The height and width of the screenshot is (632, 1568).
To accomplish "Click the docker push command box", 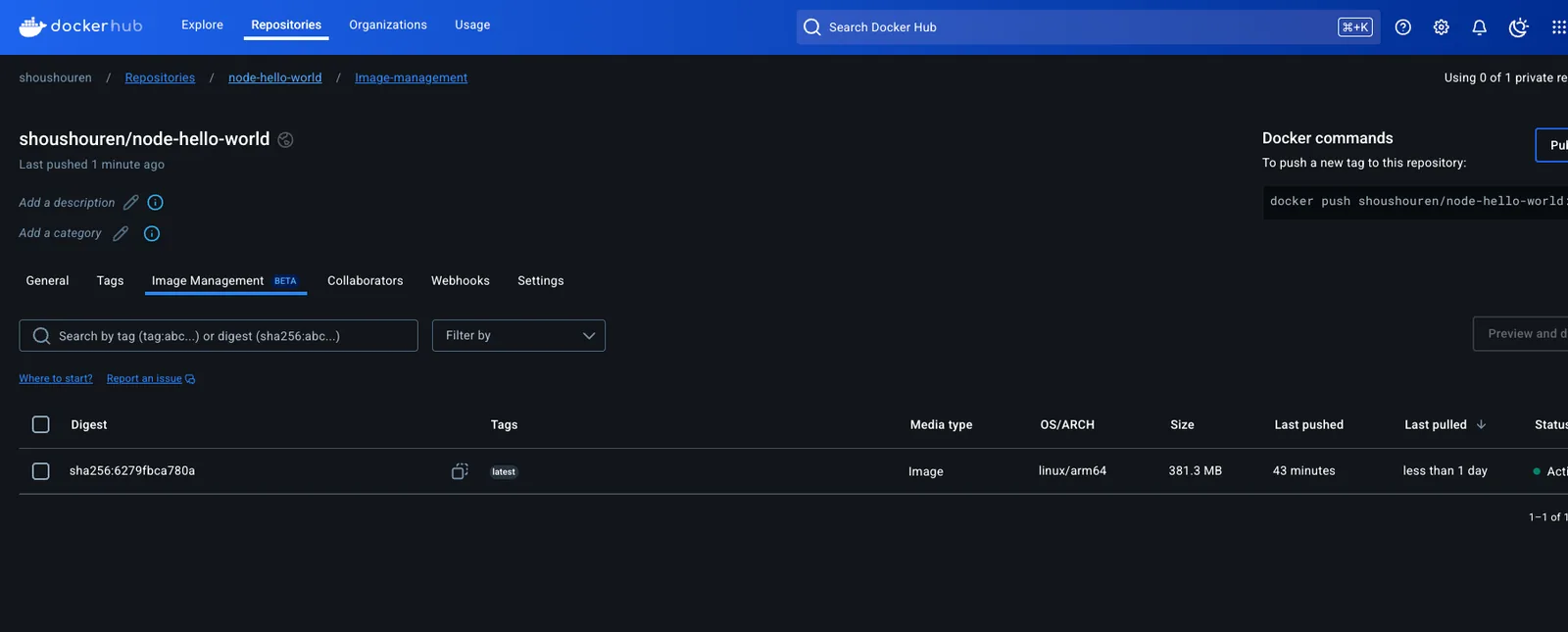I will click(1416, 202).
